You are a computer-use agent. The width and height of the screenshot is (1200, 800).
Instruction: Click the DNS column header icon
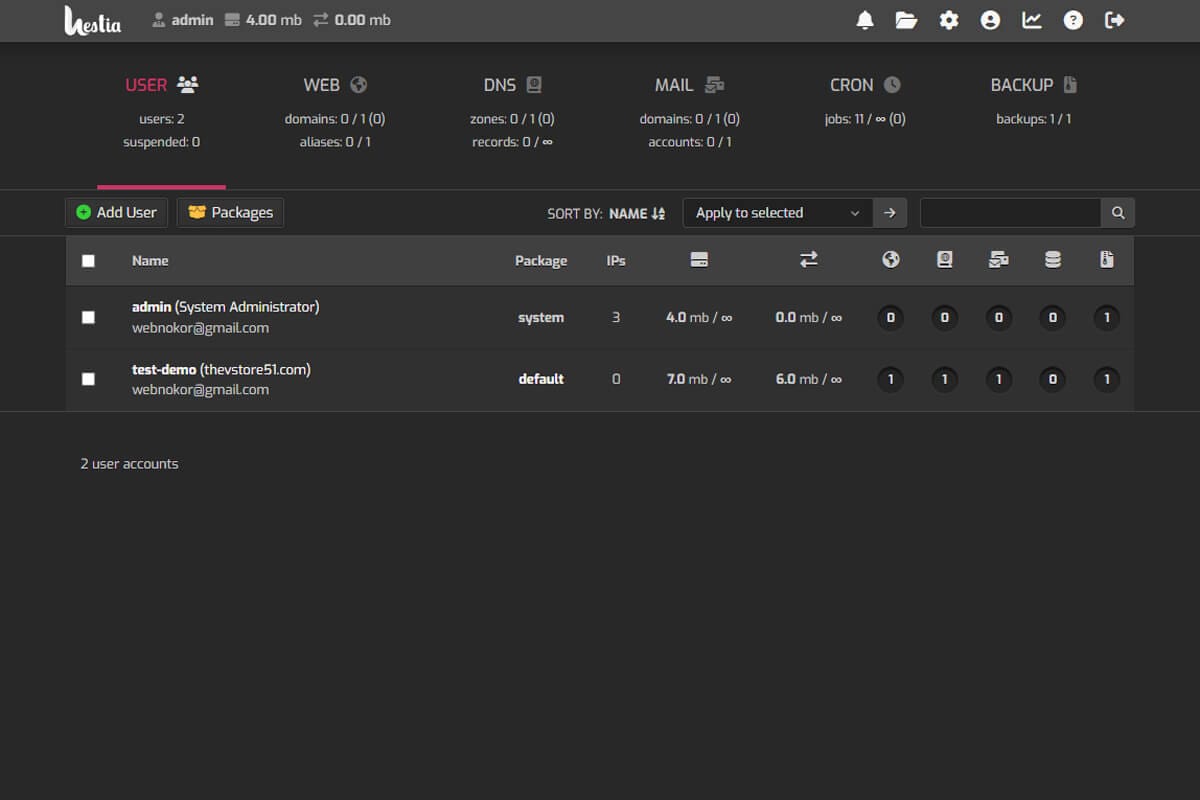tap(945, 260)
